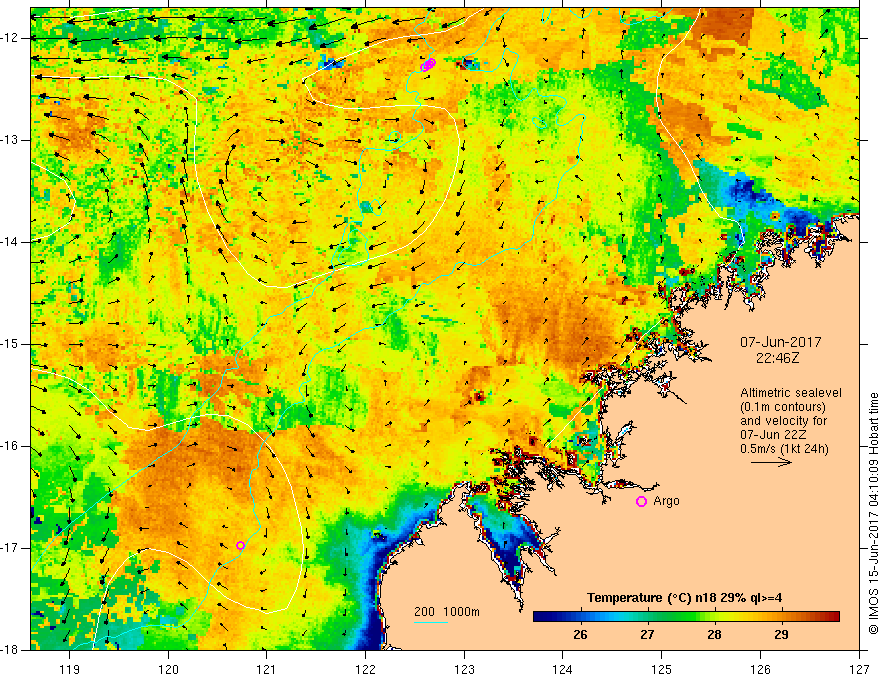880x680 pixels.
Task: Click the temperature color bar
Action: (686, 617)
